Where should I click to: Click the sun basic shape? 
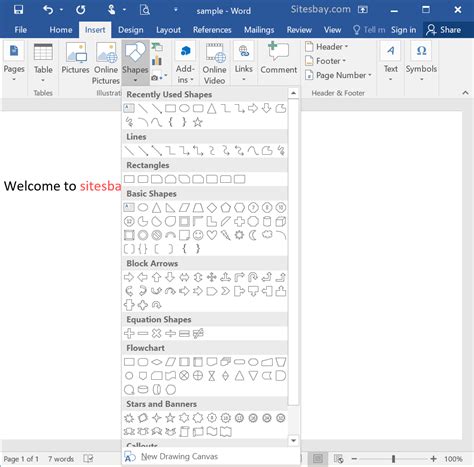tap(239, 235)
